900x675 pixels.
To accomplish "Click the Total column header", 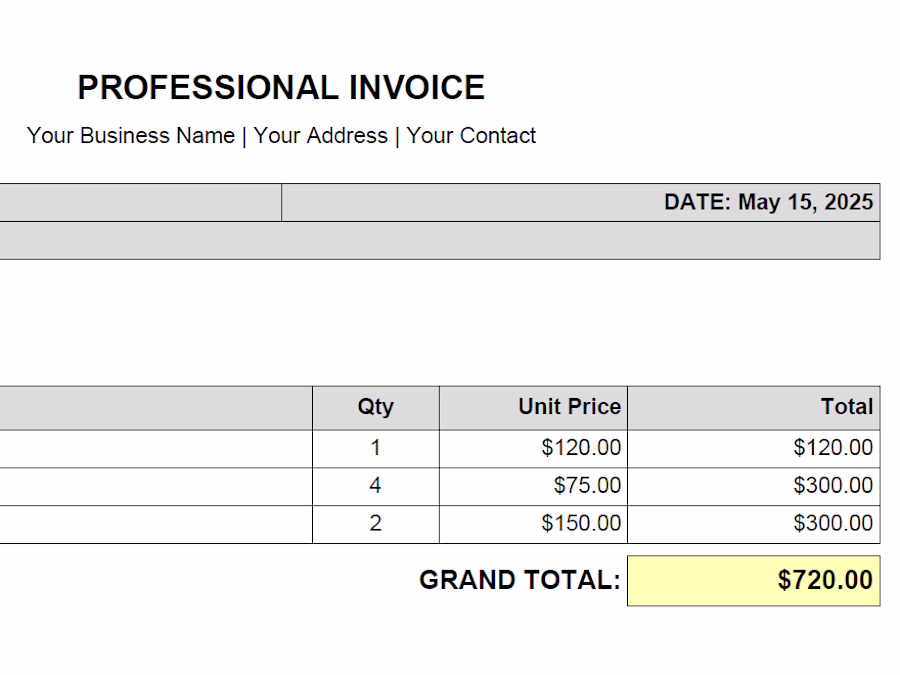I will tap(754, 408).
